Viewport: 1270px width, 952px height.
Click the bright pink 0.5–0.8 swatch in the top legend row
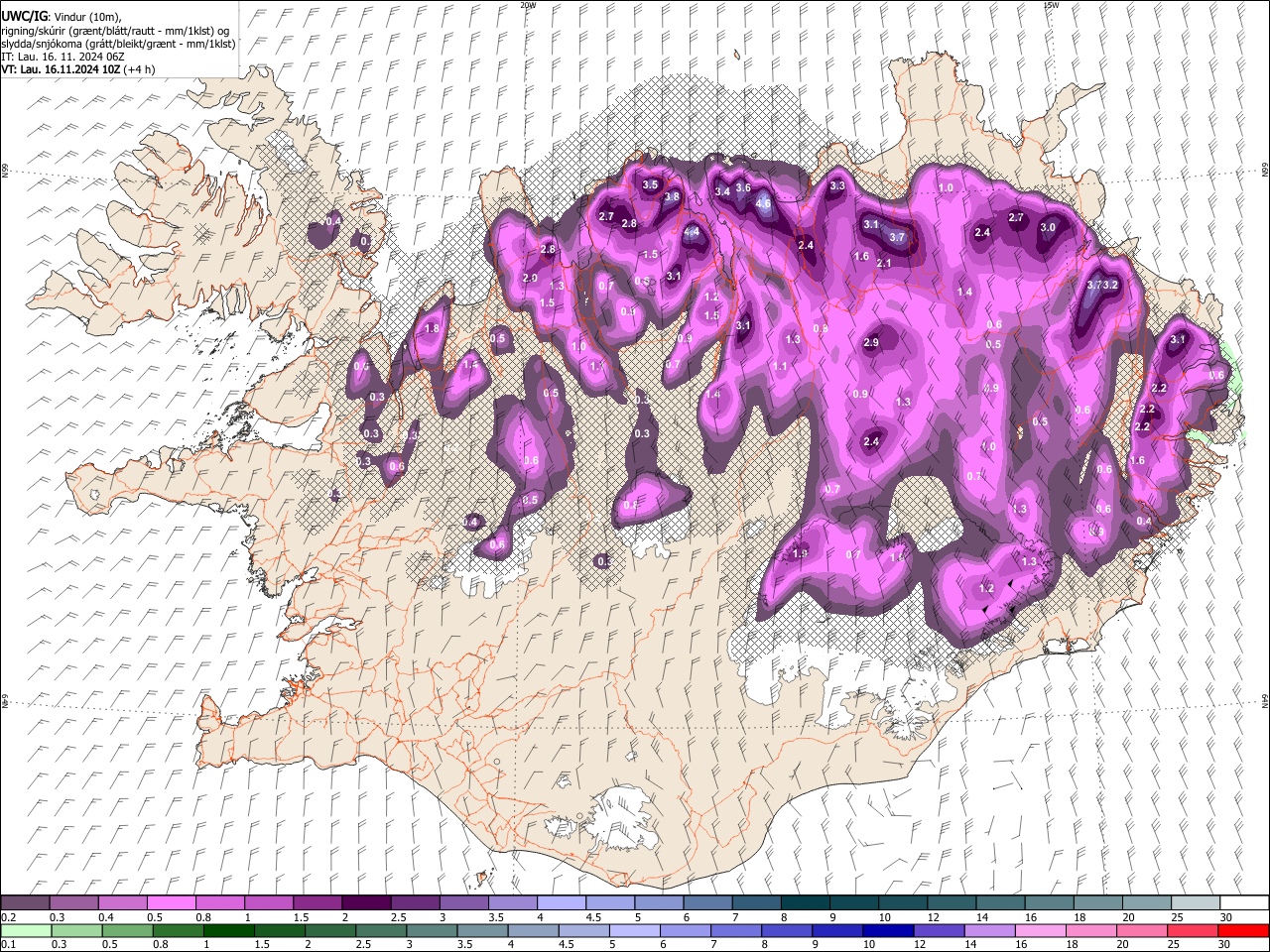pyautogui.click(x=171, y=902)
